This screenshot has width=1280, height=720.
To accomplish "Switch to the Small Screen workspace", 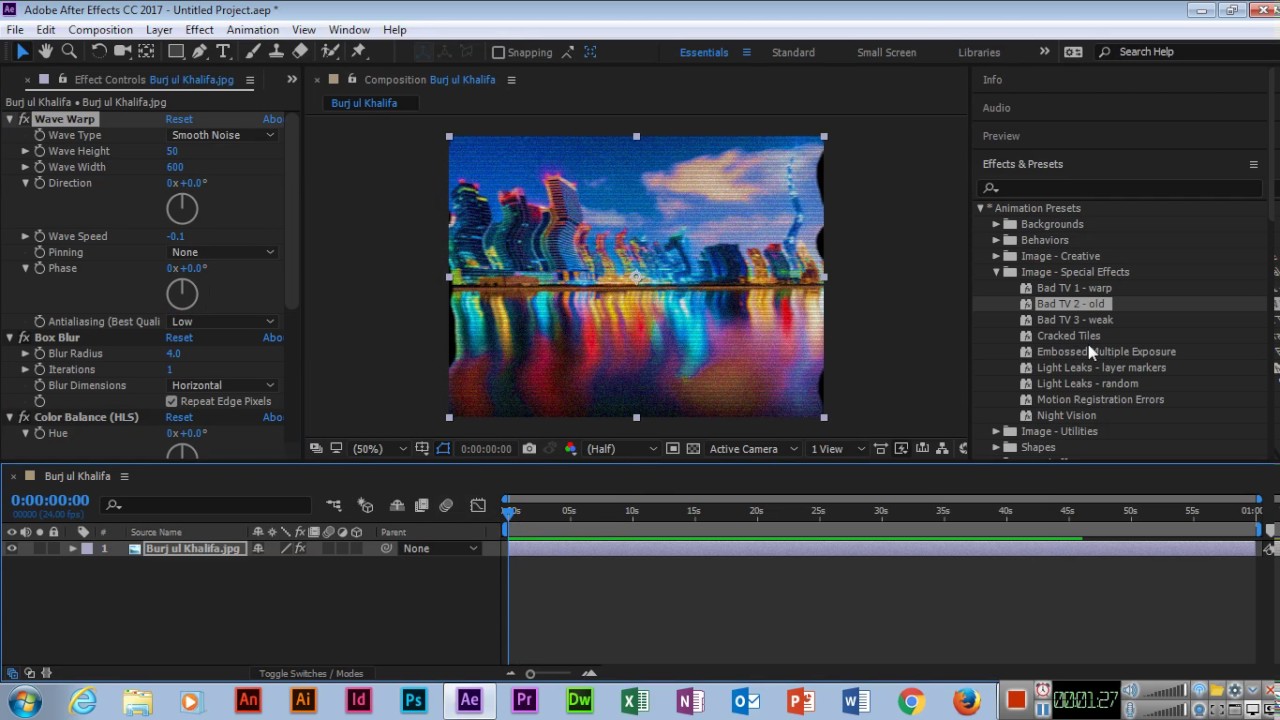I will [886, 52].
